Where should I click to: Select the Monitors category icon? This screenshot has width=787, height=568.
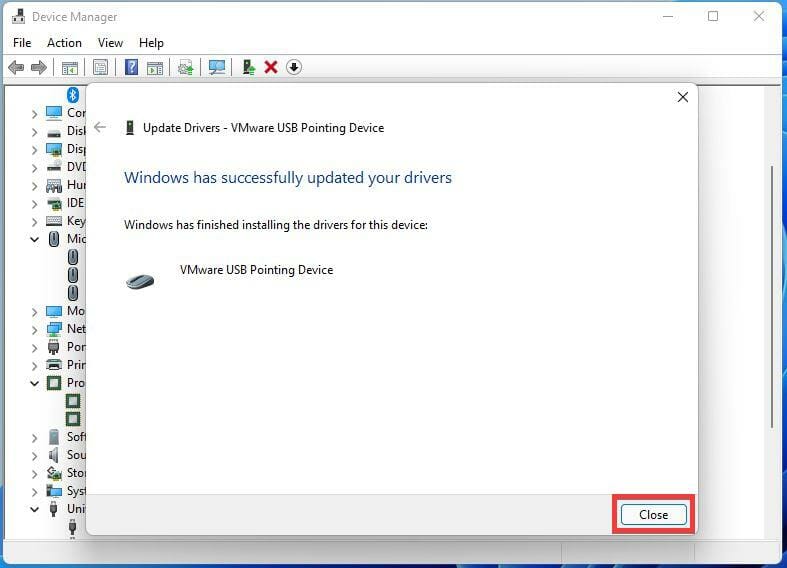(54, 311)
